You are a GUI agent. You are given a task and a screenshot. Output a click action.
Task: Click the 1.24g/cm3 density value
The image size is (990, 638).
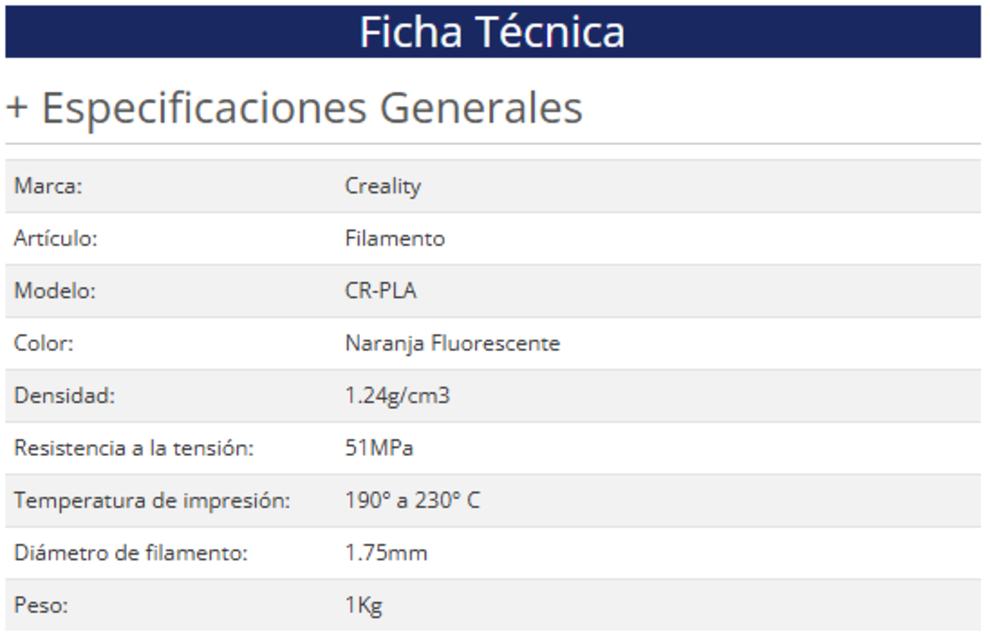[x=397, y=396]
